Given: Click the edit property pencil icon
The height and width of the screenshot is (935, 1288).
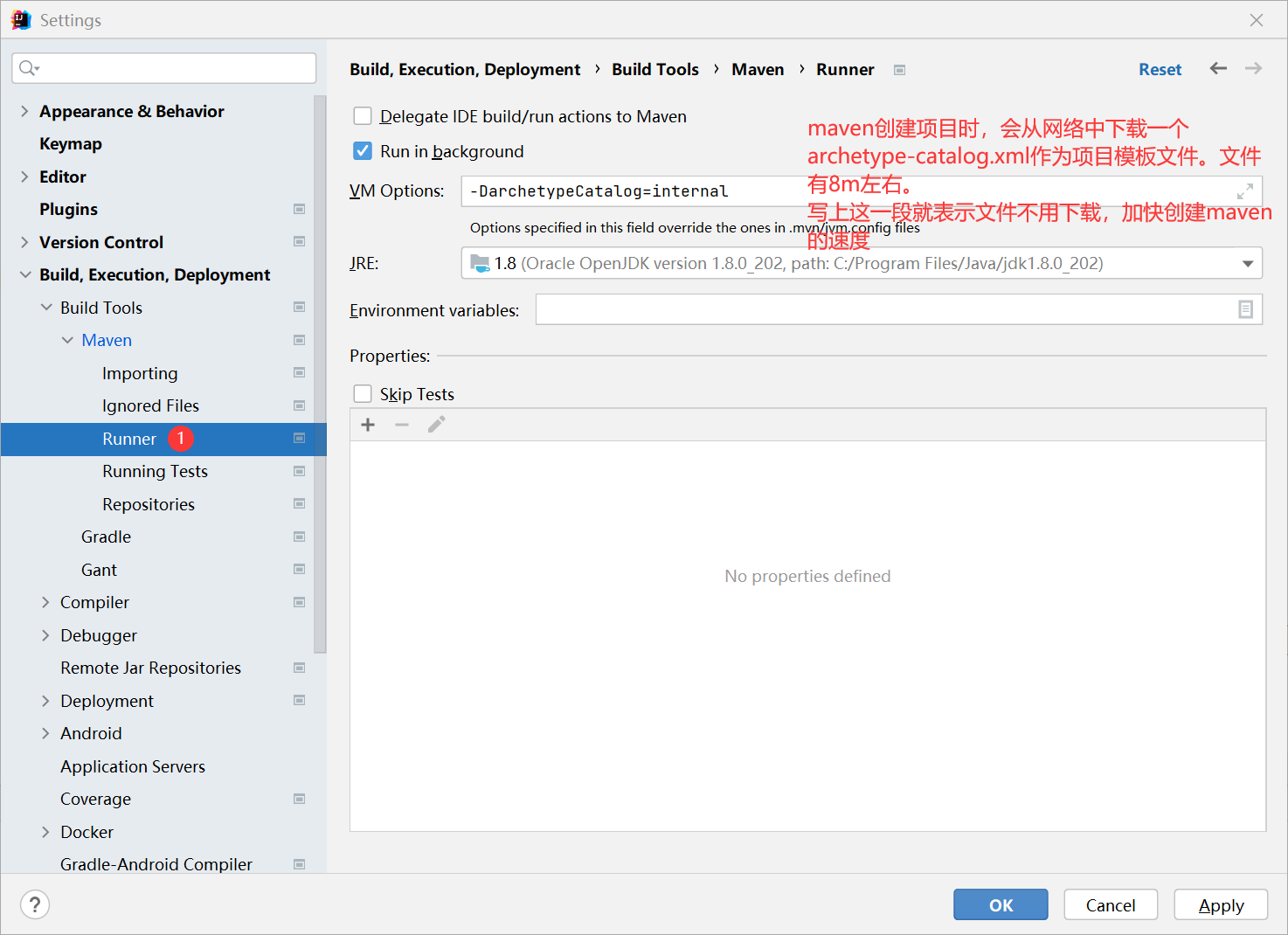Looking at the screenshot, I should coord(437,425).
